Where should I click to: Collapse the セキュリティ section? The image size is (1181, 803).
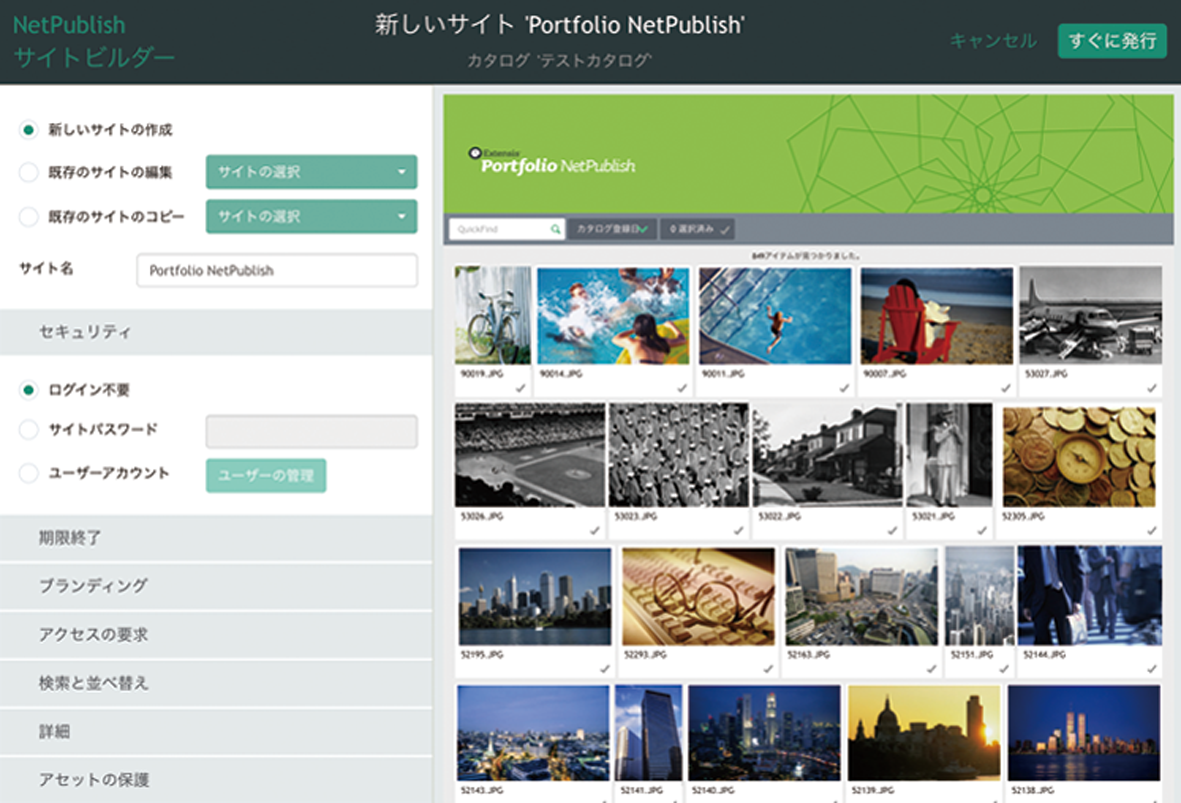tap(216, 331)
